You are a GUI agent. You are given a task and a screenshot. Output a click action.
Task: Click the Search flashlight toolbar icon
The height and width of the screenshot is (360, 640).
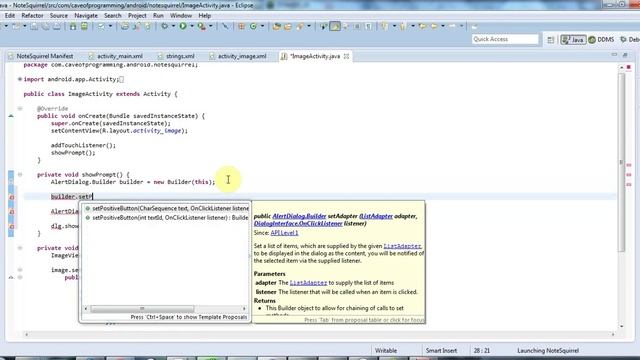pos(300,27)
